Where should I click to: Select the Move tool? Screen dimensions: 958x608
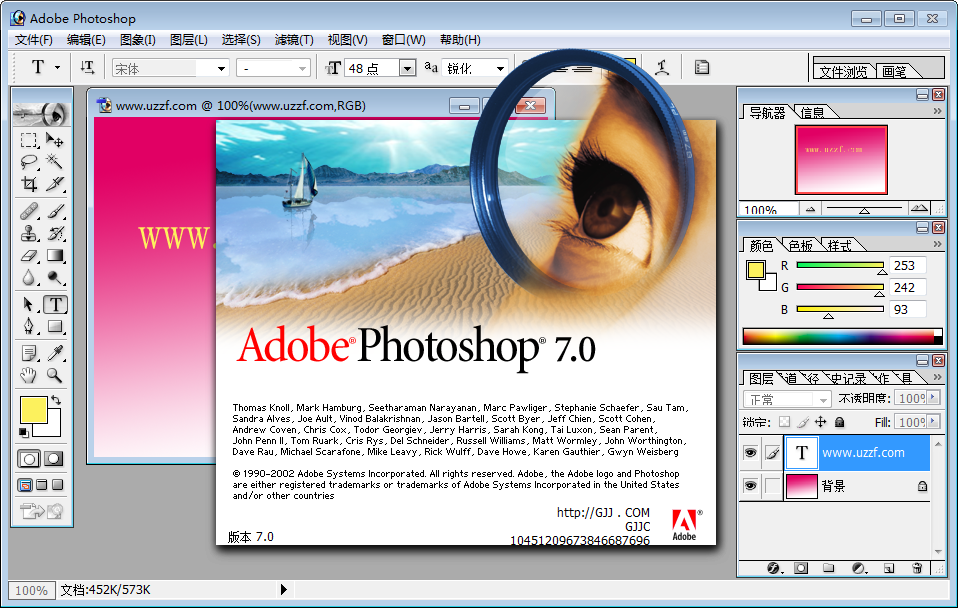point(55,141)
